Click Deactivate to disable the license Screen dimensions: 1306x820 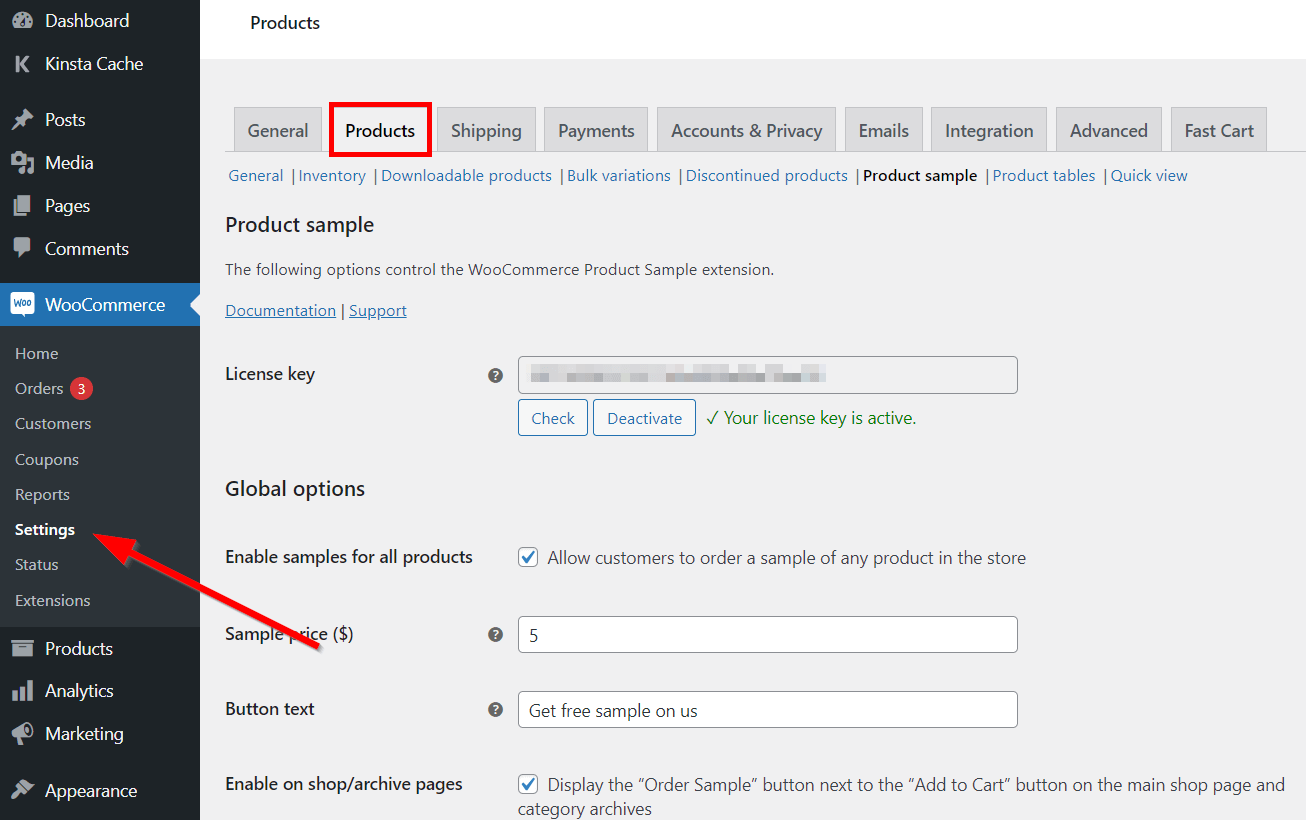coord(644,417)
